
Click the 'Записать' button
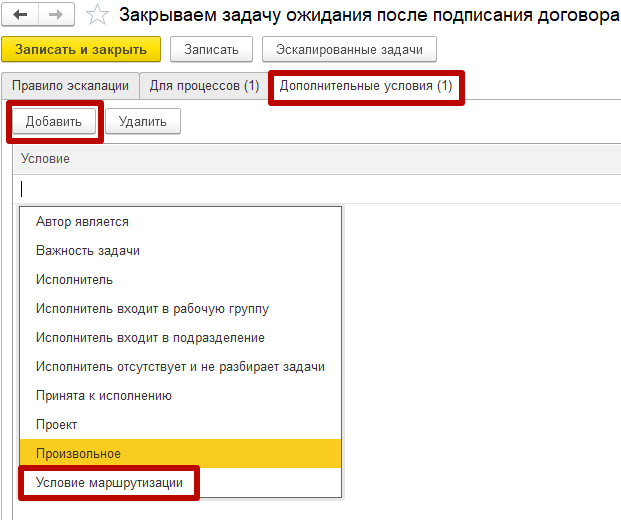click(211, 50)
